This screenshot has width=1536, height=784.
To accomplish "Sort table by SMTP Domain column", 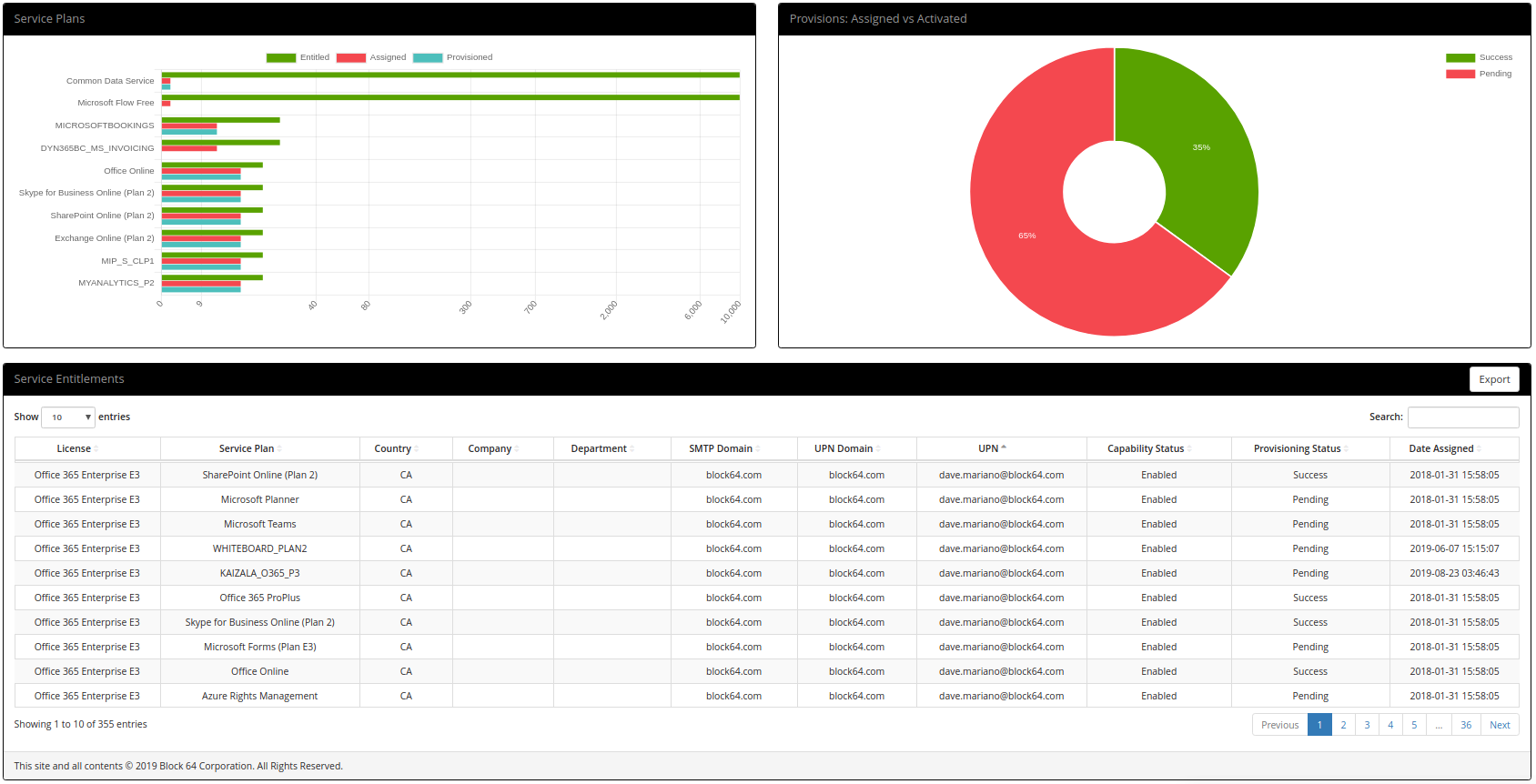I will (734, 449).
